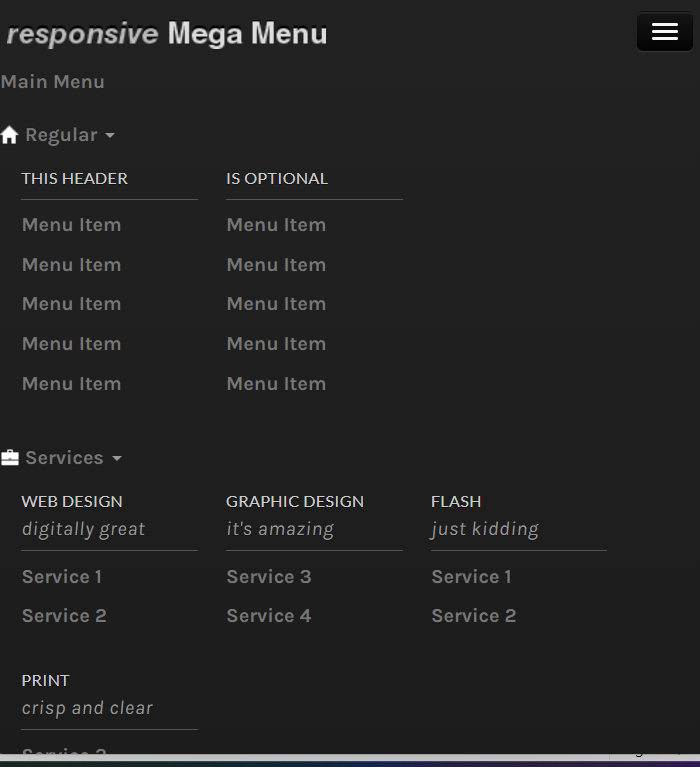Click the hamburger menu toggle button
Image resolution: width=700 pixels, height=767 pixels.
point(664,32)
